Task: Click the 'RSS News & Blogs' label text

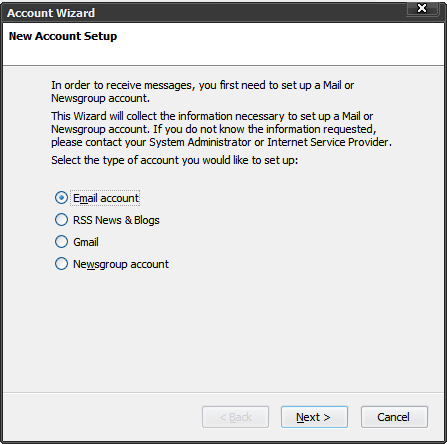Action: pyautogui.click(x=116, y=220)
